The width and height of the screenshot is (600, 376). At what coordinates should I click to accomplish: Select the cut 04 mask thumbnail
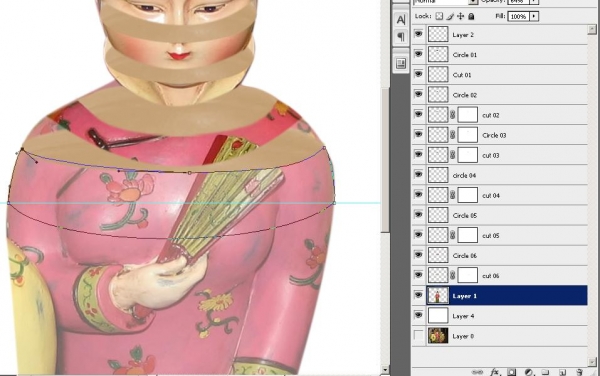tap(468, 195)
